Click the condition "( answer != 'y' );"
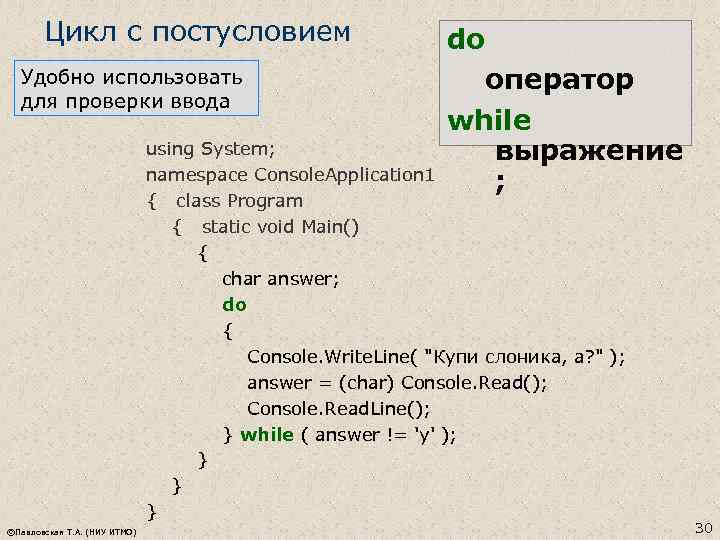Image resolution: width=720 pixels, height=540 pixels. [x=378, y=435]
